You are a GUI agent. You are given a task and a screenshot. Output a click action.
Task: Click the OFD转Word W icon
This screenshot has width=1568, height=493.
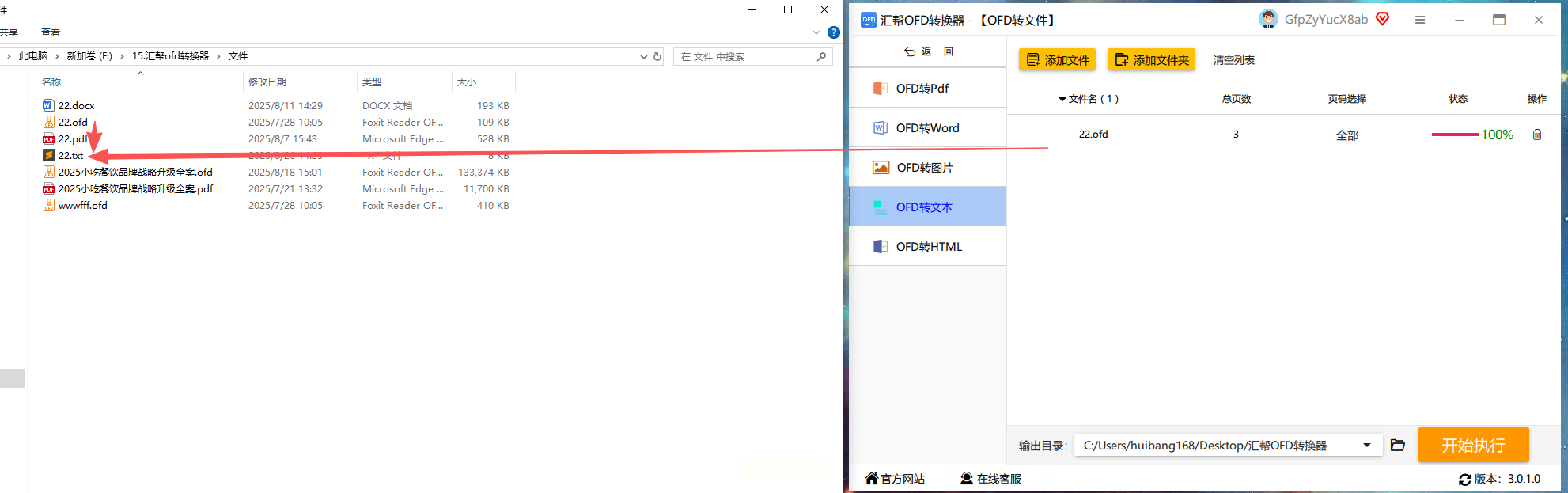(x=880, y=127)
